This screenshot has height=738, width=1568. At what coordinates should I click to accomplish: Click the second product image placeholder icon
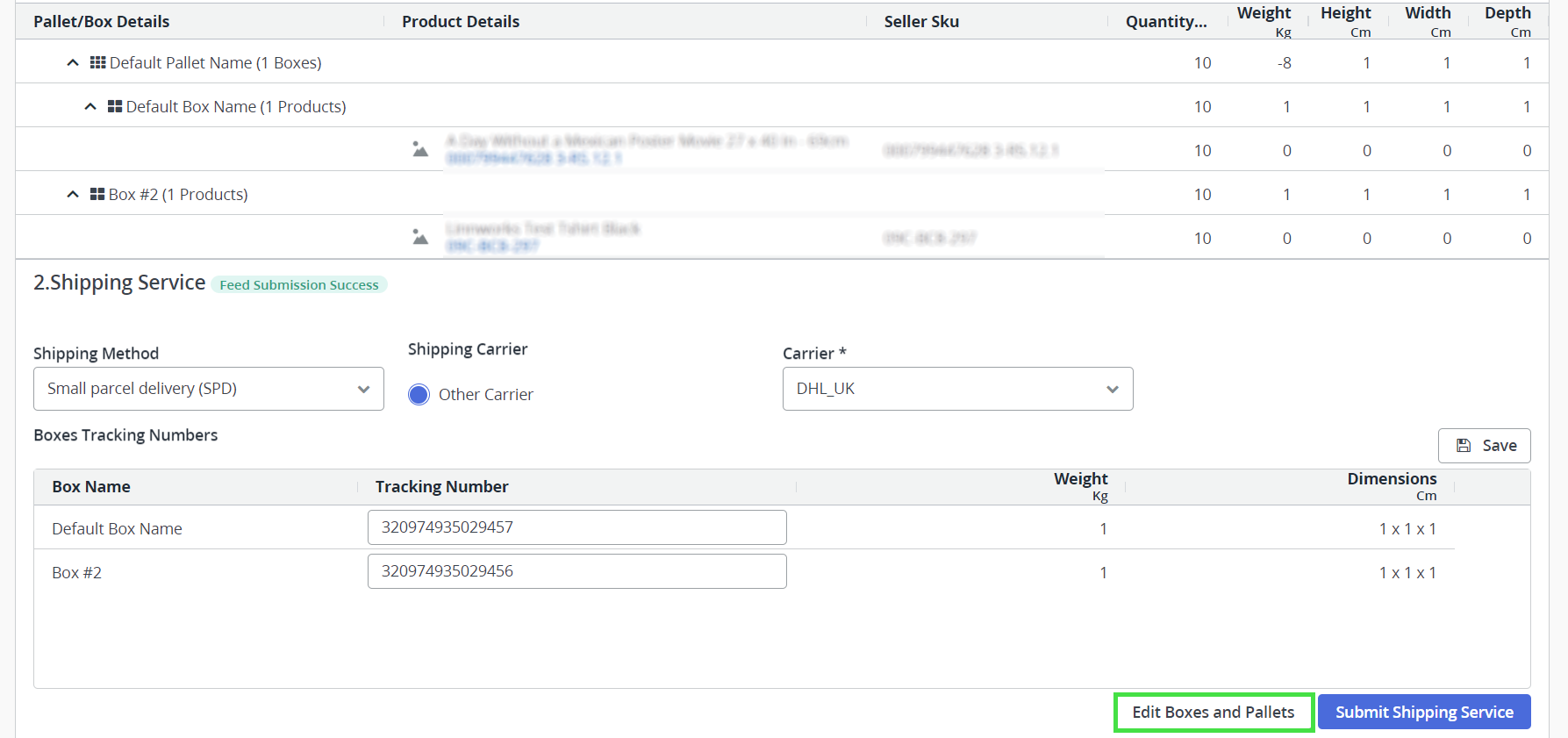[x=420, y=238]
